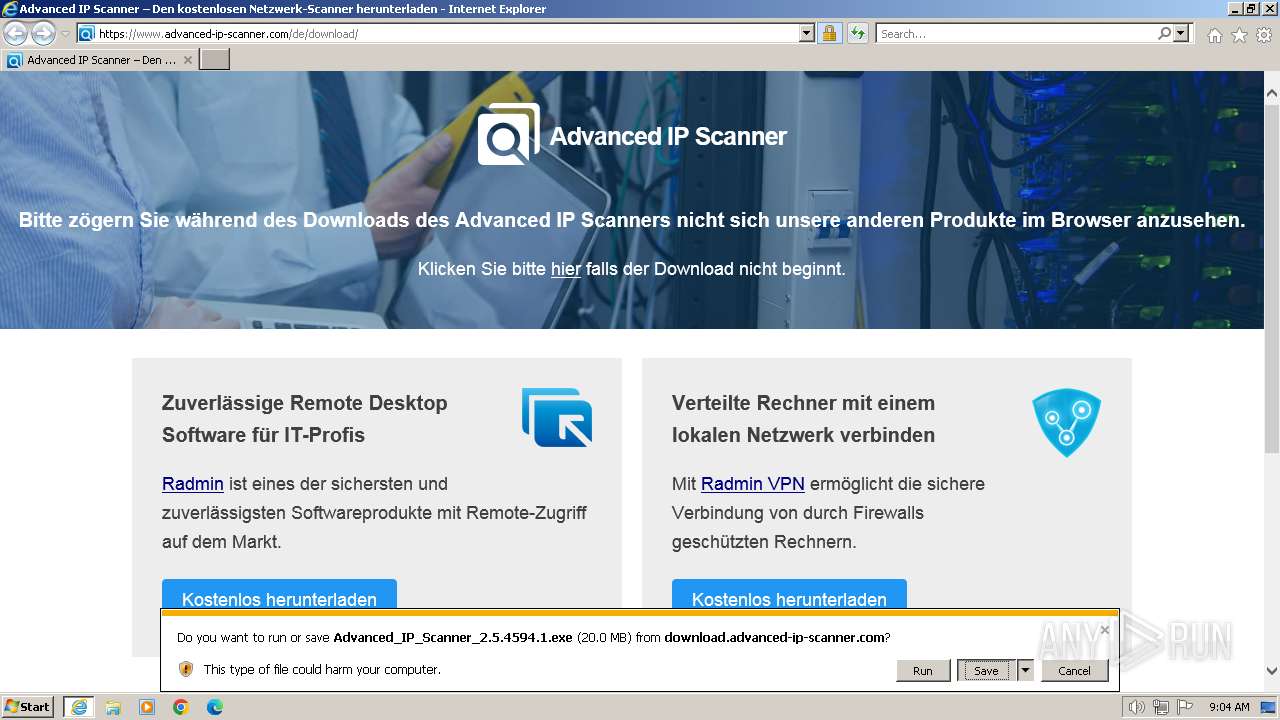Open the Favorites star icon
This screenshot has height=720, width=1280.
1239,35
